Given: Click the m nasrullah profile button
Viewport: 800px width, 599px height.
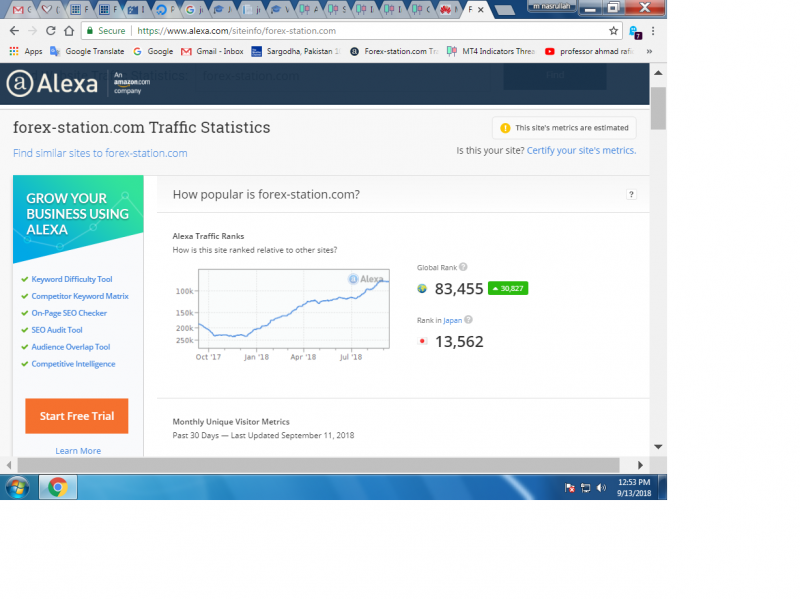Looking at the screenshot, I should [552, 6].
